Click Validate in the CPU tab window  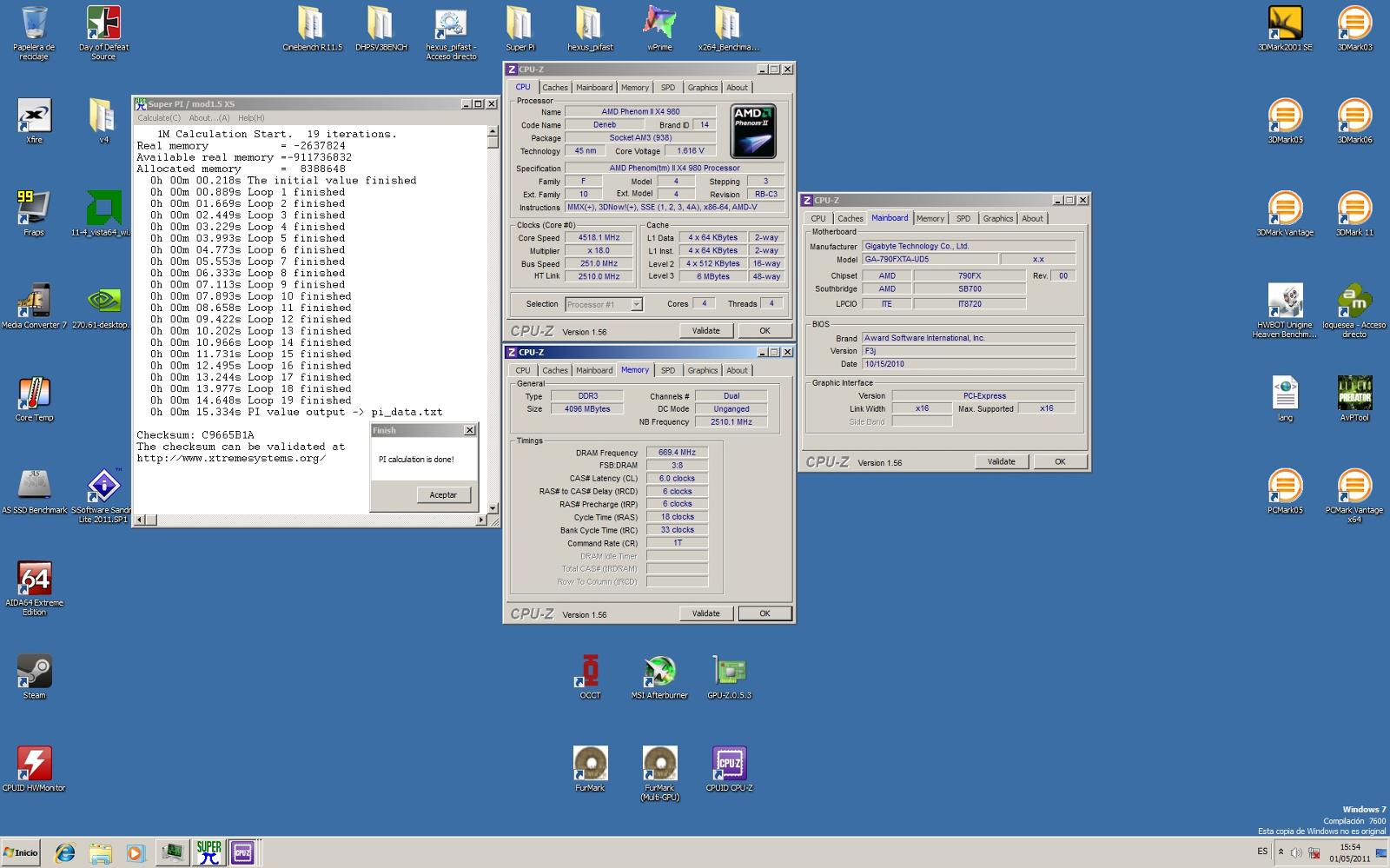[x=705, y=331]
